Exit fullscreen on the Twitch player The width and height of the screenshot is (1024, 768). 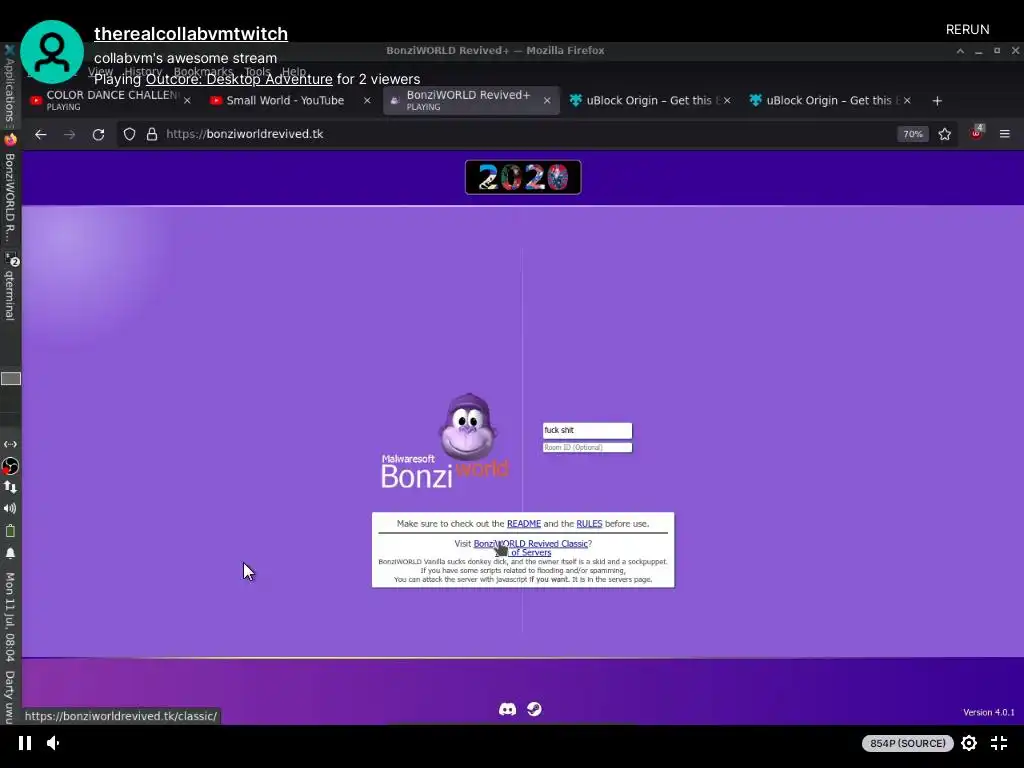[999, 743]
